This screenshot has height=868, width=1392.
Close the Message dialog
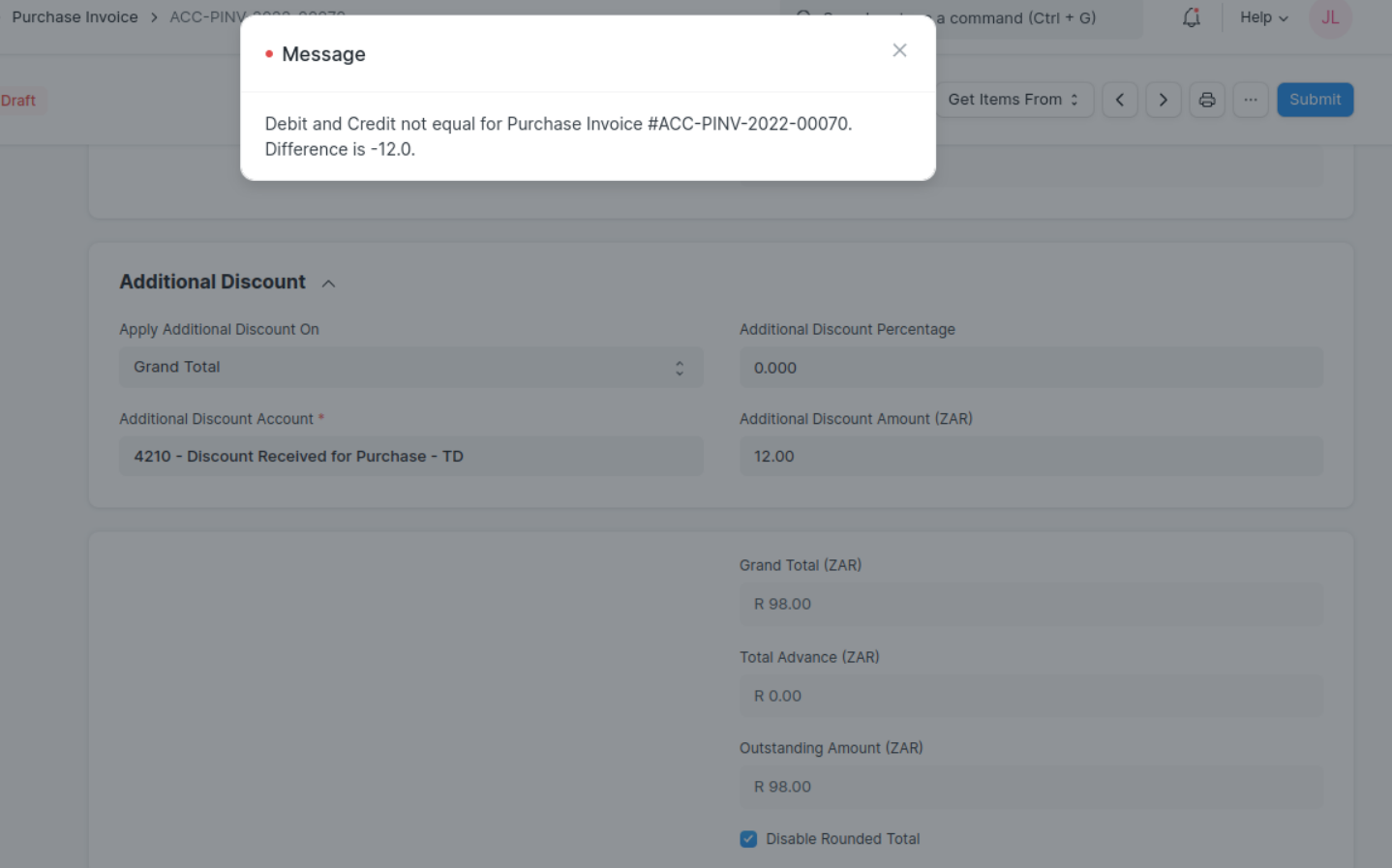(x=899, y=50)
